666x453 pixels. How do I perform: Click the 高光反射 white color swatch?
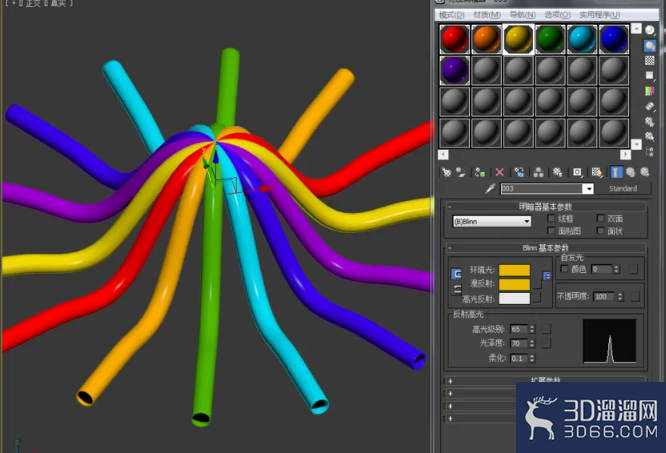tap(514, 298)
